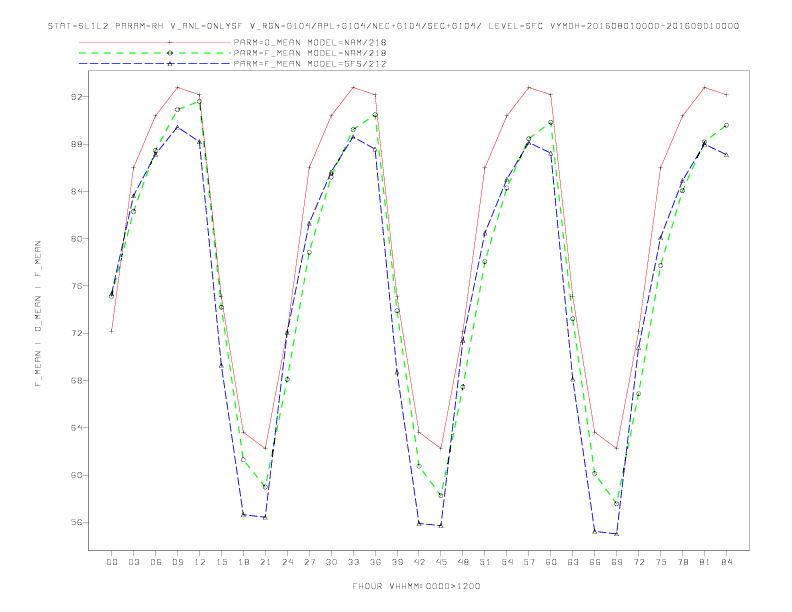The height and width of the screenshot is (612, 792).
Task: Click x-axis tick label 78
Action: (x=682, y=562)
